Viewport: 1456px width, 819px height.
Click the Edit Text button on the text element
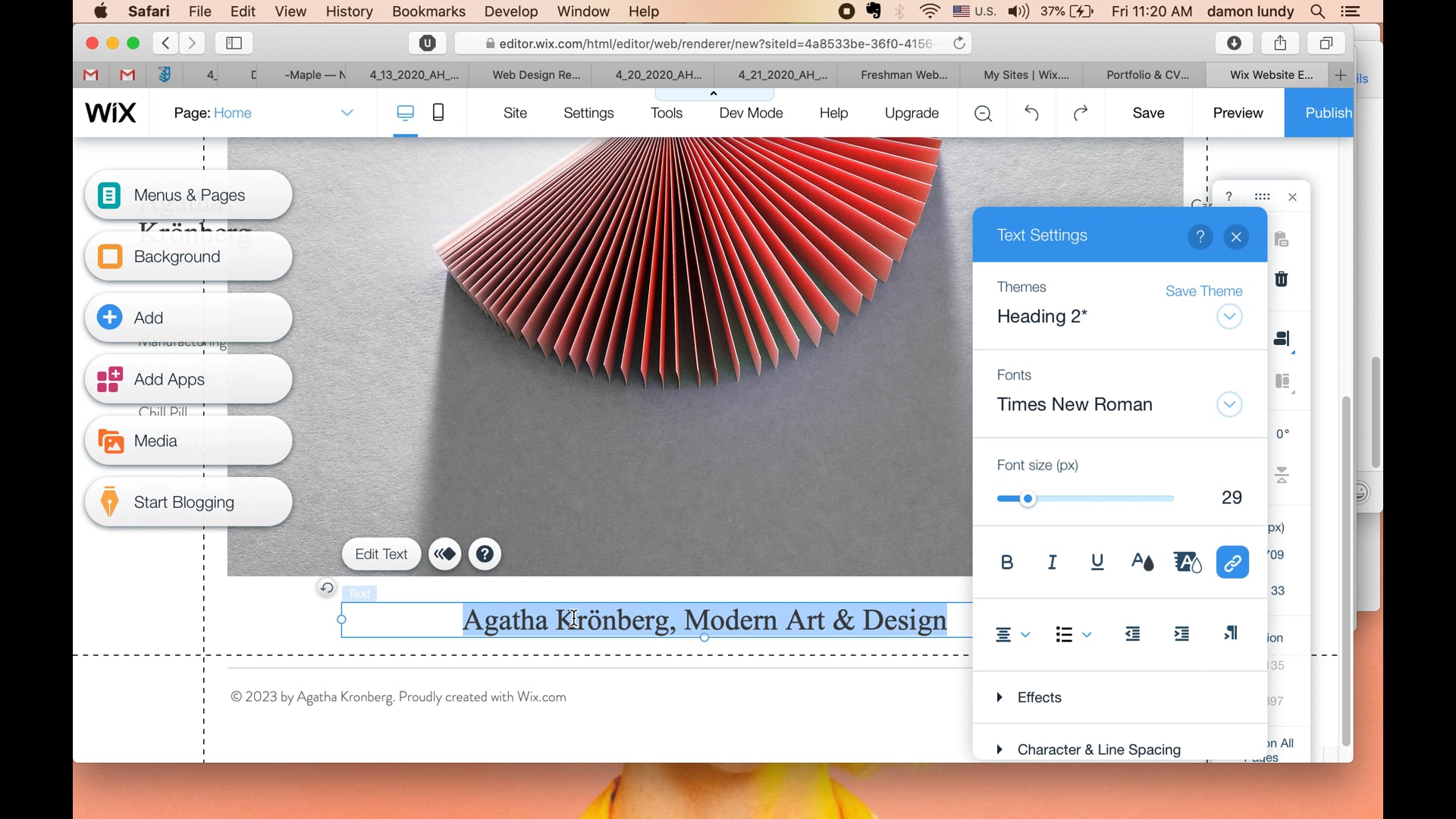[x=381, y=554]
